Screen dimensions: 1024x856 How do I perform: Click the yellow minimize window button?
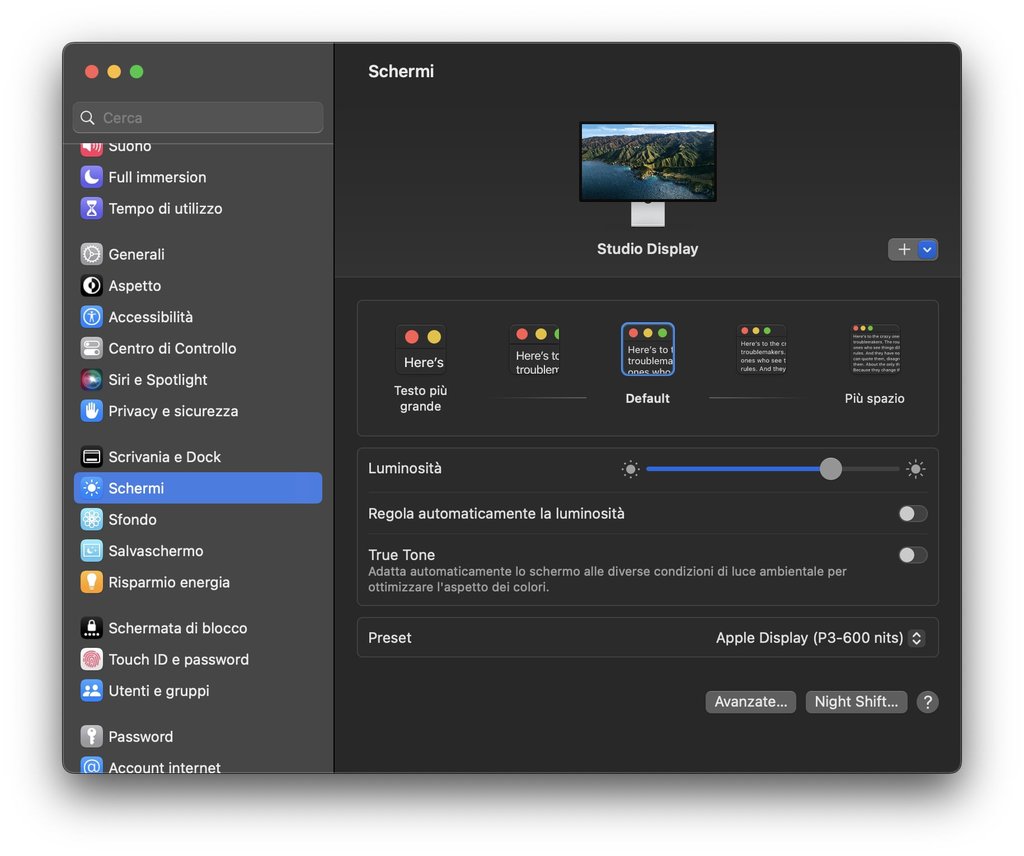114,72
